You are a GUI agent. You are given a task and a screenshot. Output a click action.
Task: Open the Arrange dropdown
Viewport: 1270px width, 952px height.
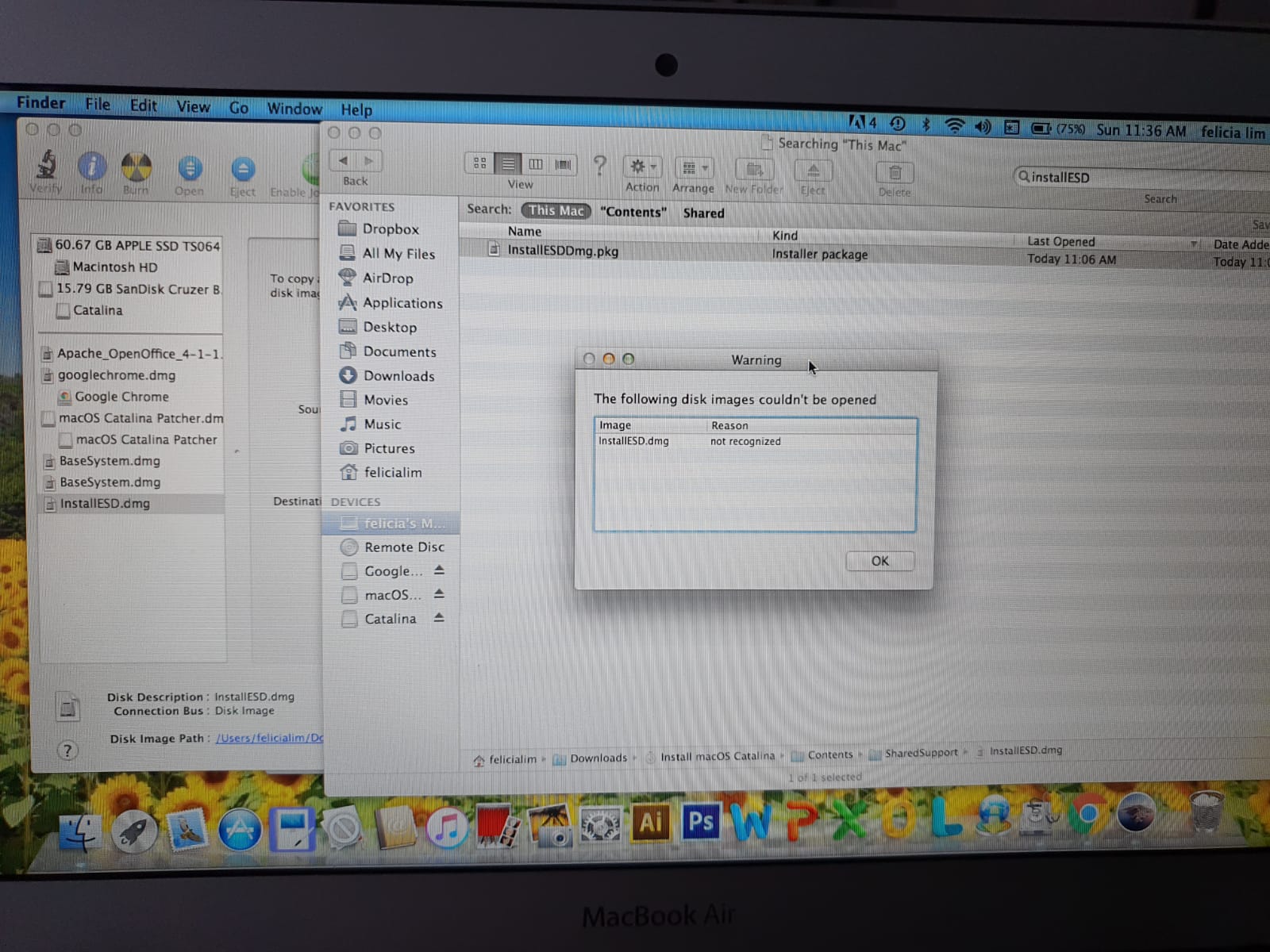pos(694,168)
